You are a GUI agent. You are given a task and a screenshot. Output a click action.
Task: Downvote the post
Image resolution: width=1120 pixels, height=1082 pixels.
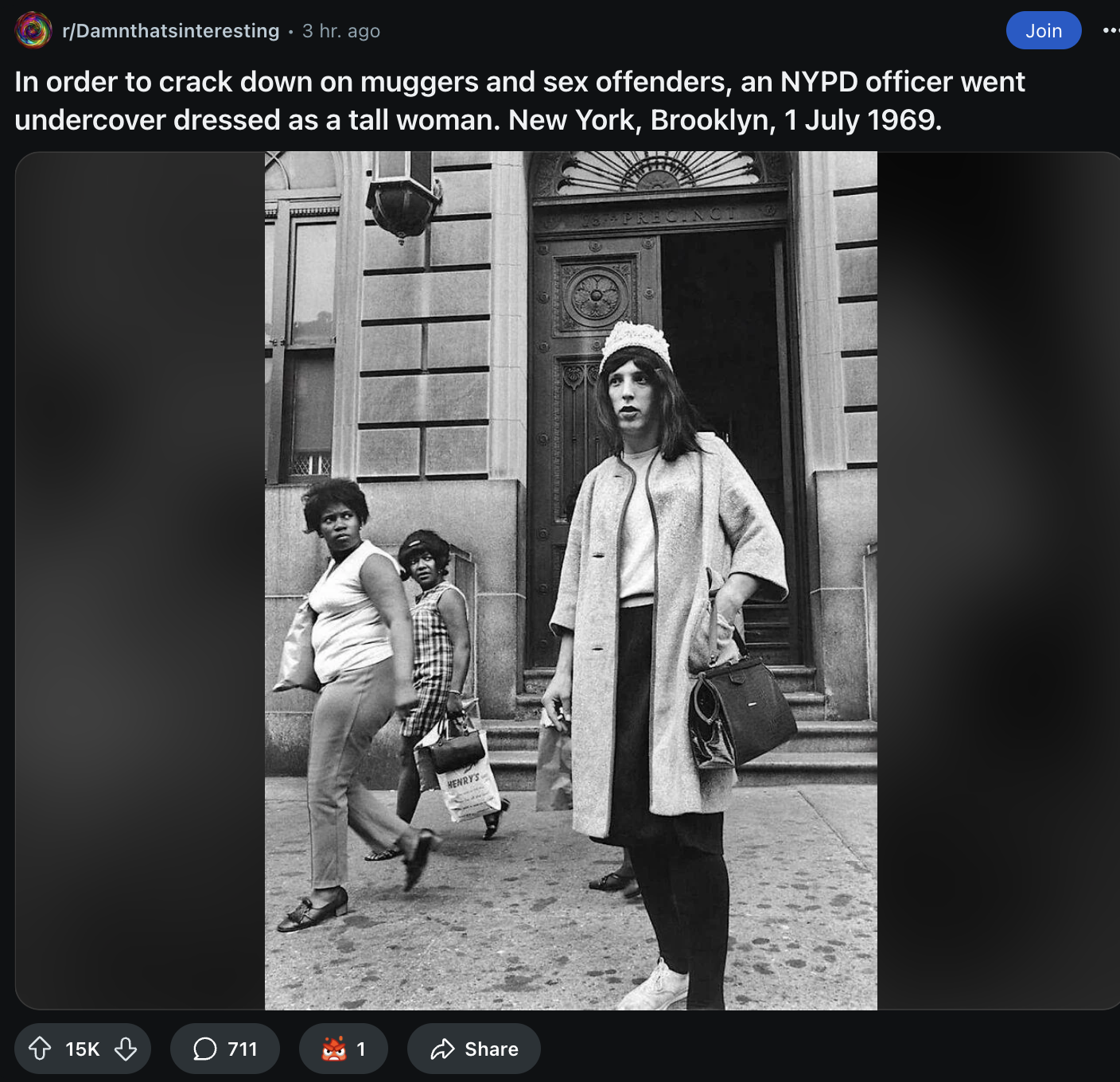tap(126, 1049)
